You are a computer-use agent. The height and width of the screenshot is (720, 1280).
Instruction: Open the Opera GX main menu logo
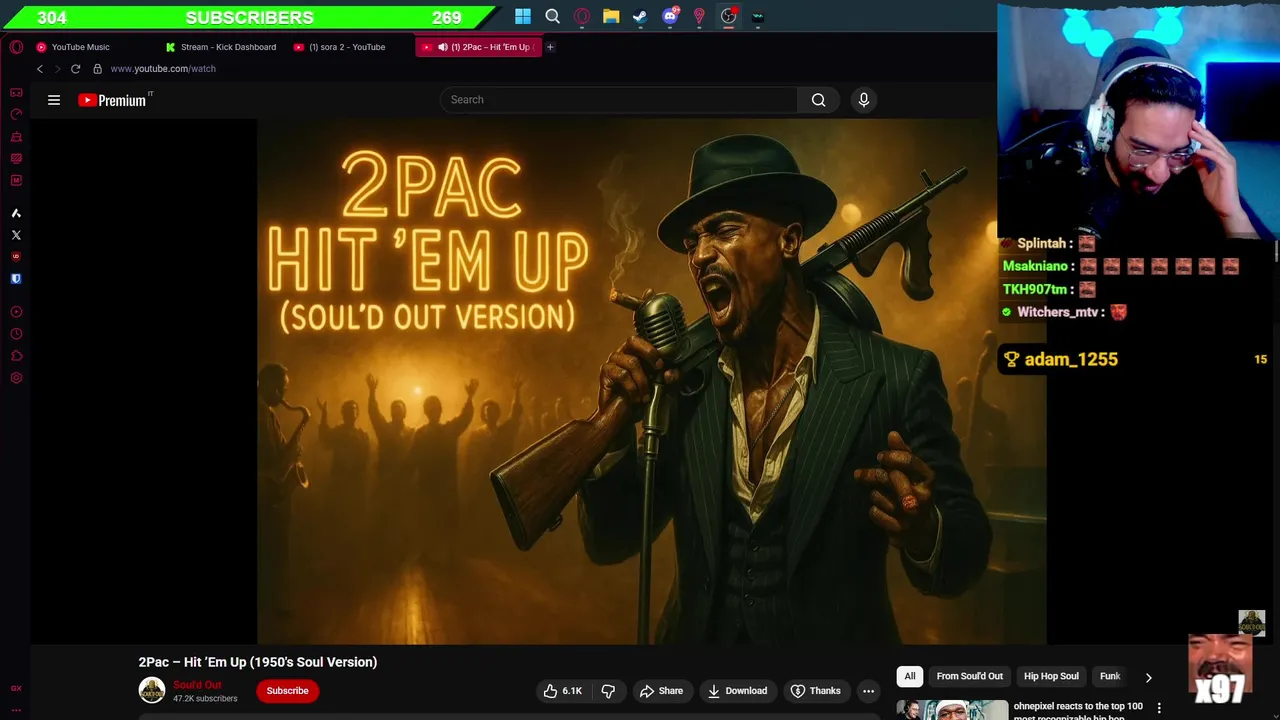16,47
